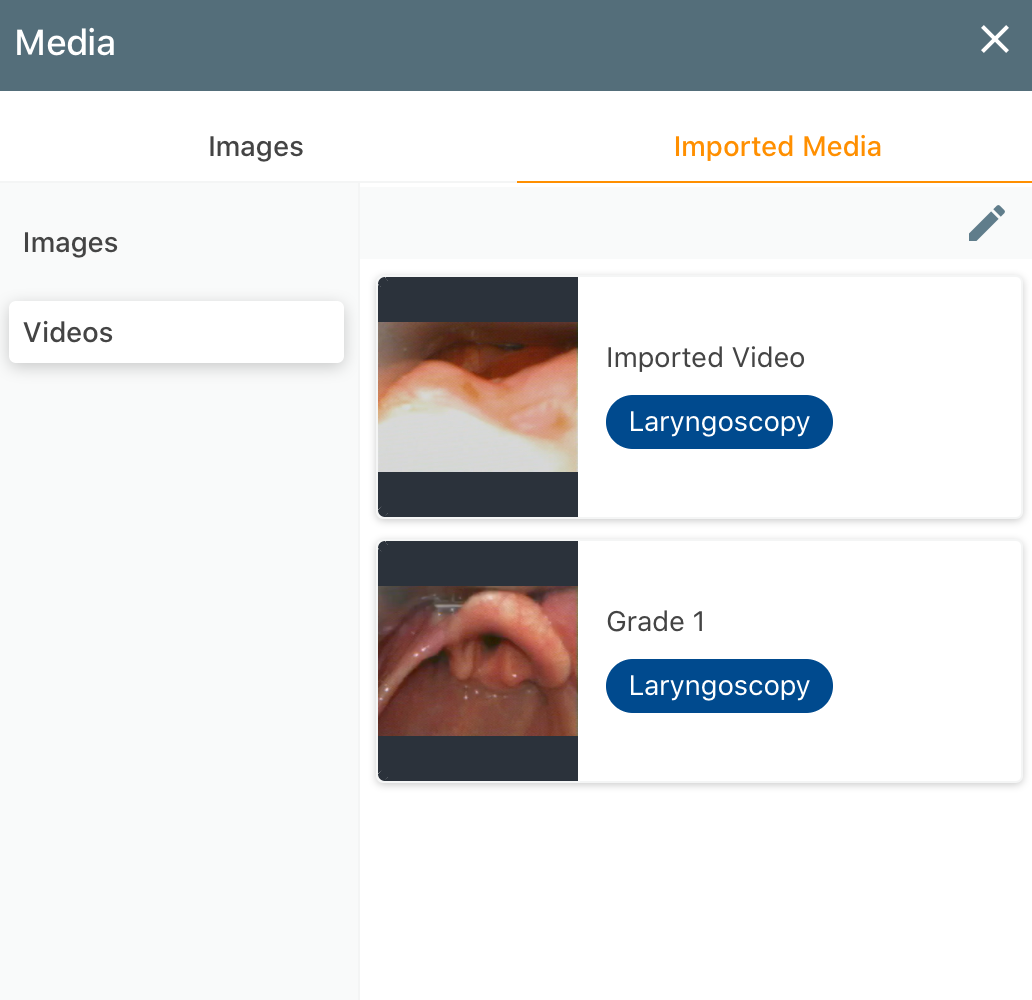
Task: Enter edit mode for imported media list
Action: (x=987, y=223)
